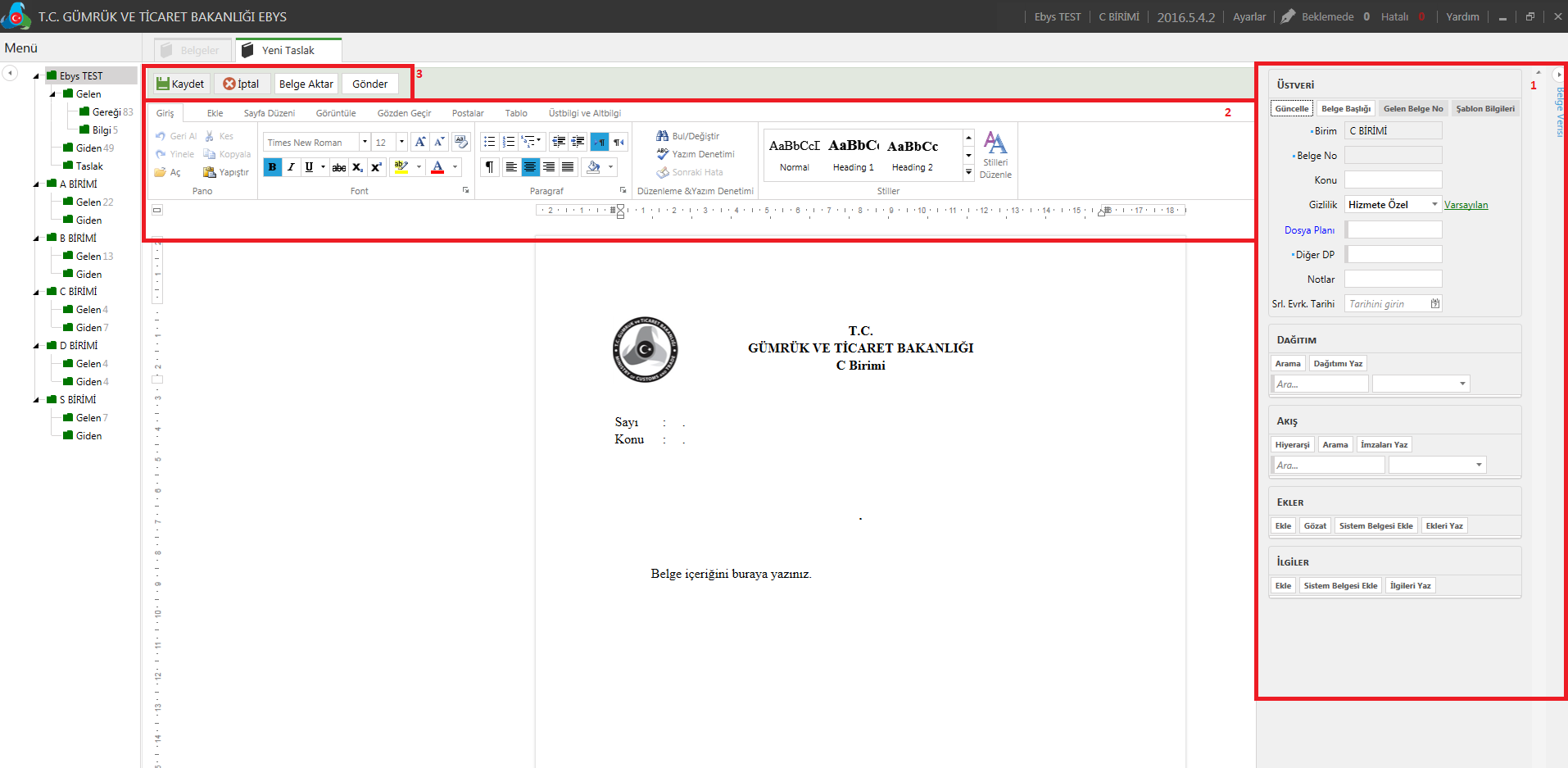The height and width of the screenshot is (768, 1568).
Task: Clear formatting with eraser icon
Action: point(461,142)
